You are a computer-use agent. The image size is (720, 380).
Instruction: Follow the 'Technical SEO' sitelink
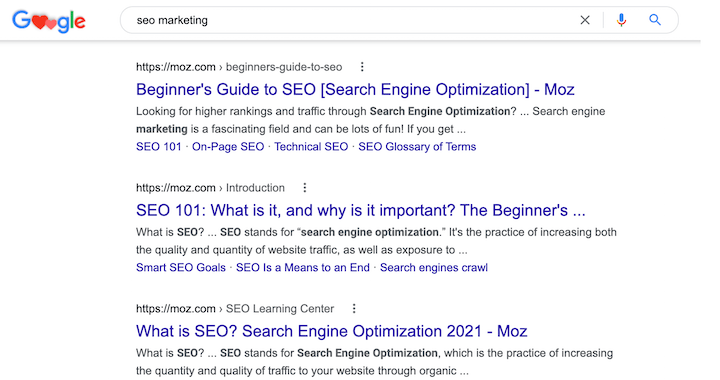click(x=311, y=147)
